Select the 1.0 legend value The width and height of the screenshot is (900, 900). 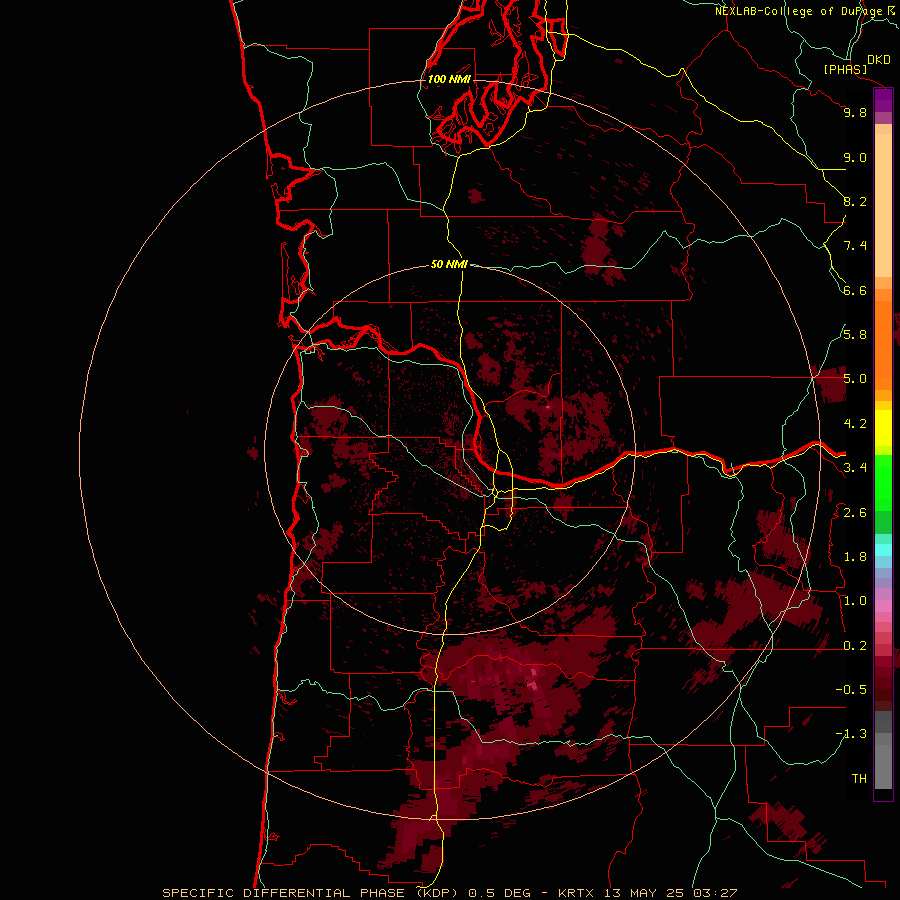click(x=855, y=601)
